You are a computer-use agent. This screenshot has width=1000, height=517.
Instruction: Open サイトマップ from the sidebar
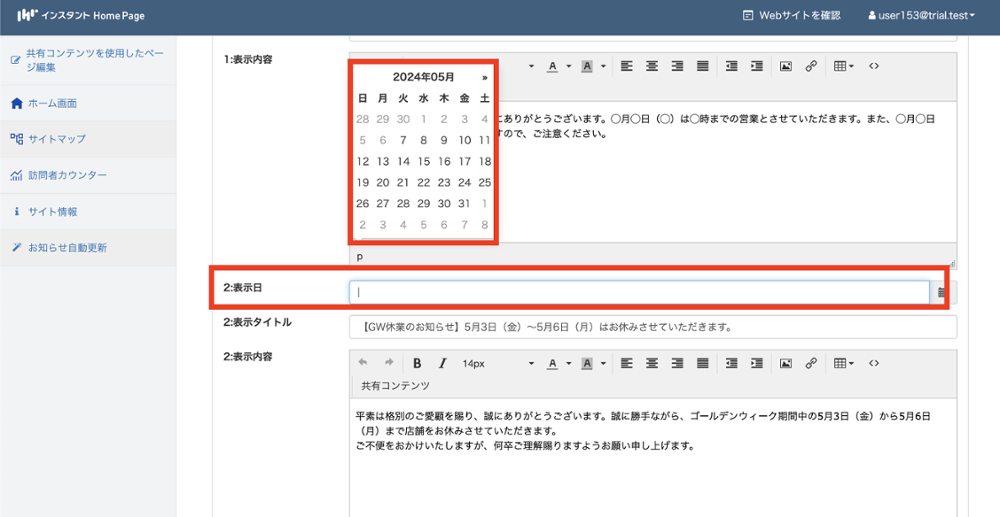(x=57, y=139)
